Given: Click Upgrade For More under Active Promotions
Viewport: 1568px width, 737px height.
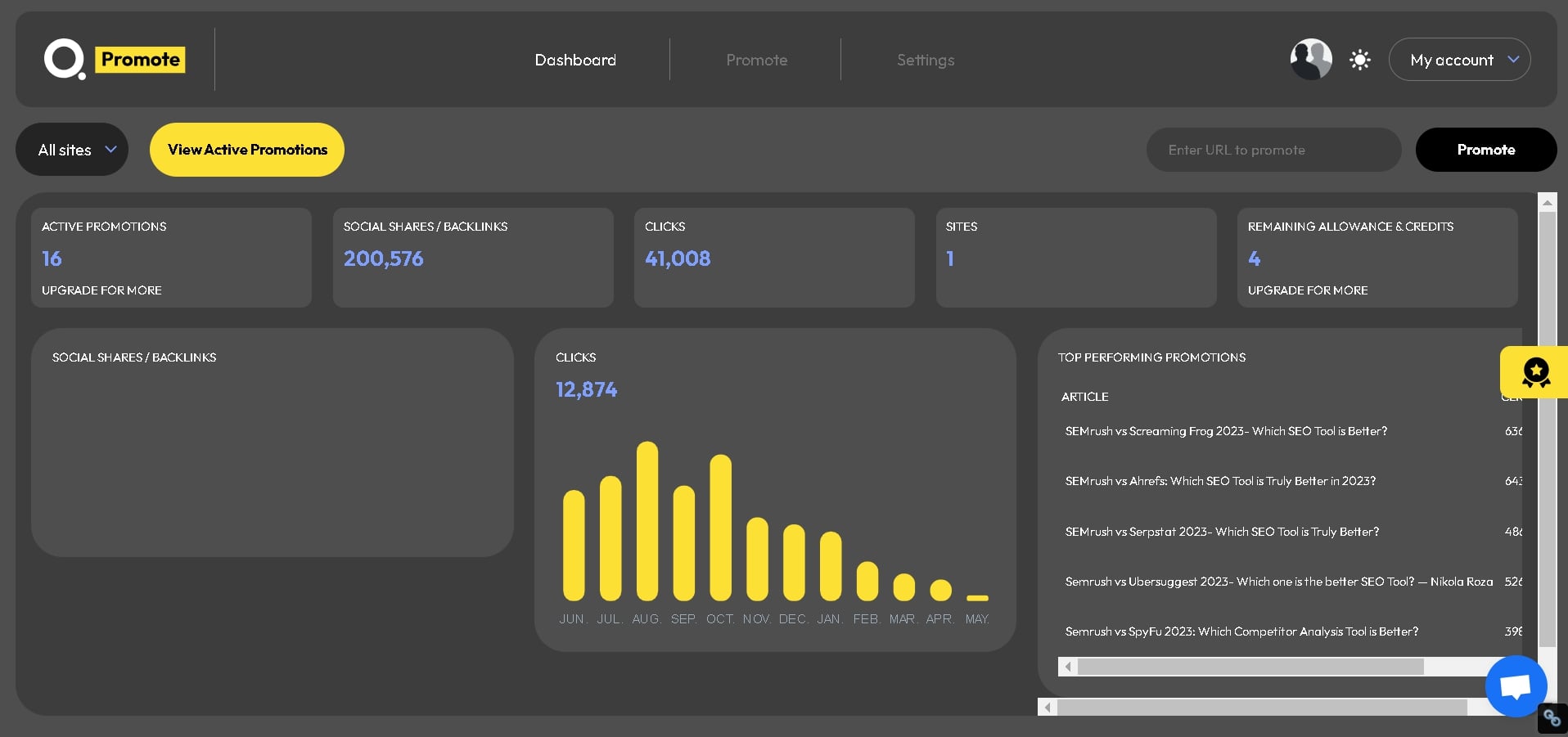Looking at the screenshot, I should click(101, 290).
